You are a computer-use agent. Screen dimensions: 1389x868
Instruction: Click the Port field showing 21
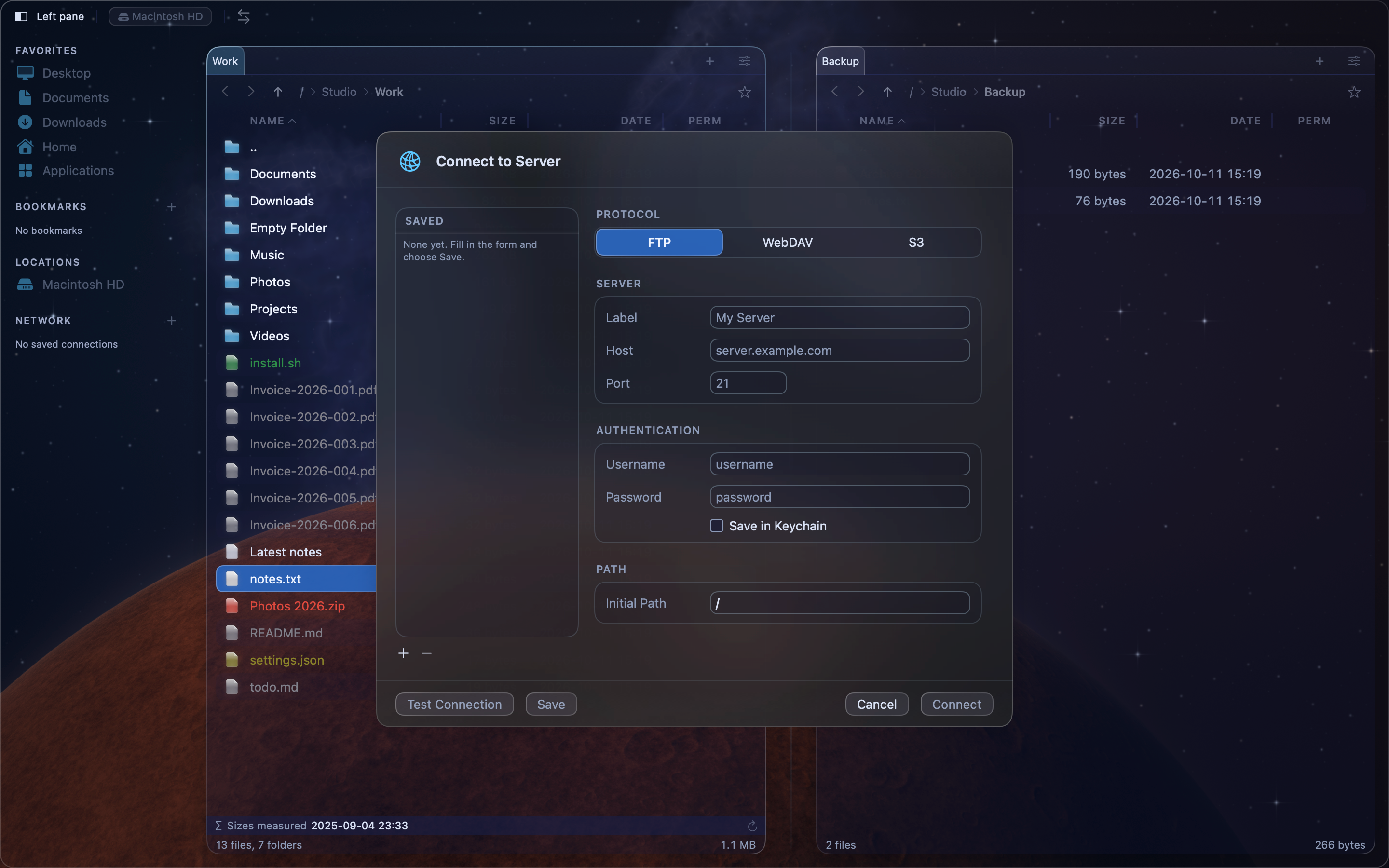click(x=748, y=383)
